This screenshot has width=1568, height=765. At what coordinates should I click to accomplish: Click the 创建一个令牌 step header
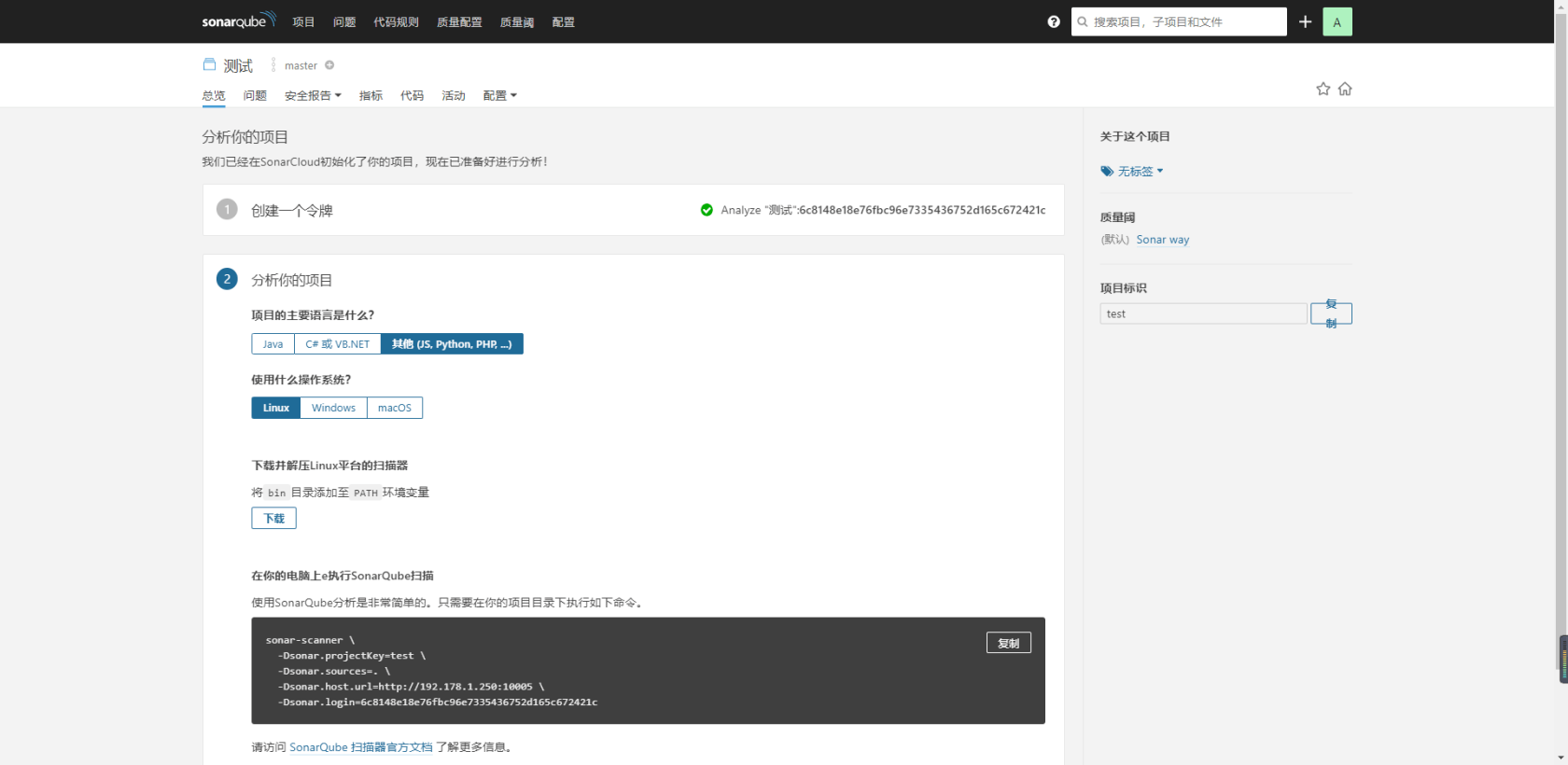pyautogui.click(x=292, y=211)
